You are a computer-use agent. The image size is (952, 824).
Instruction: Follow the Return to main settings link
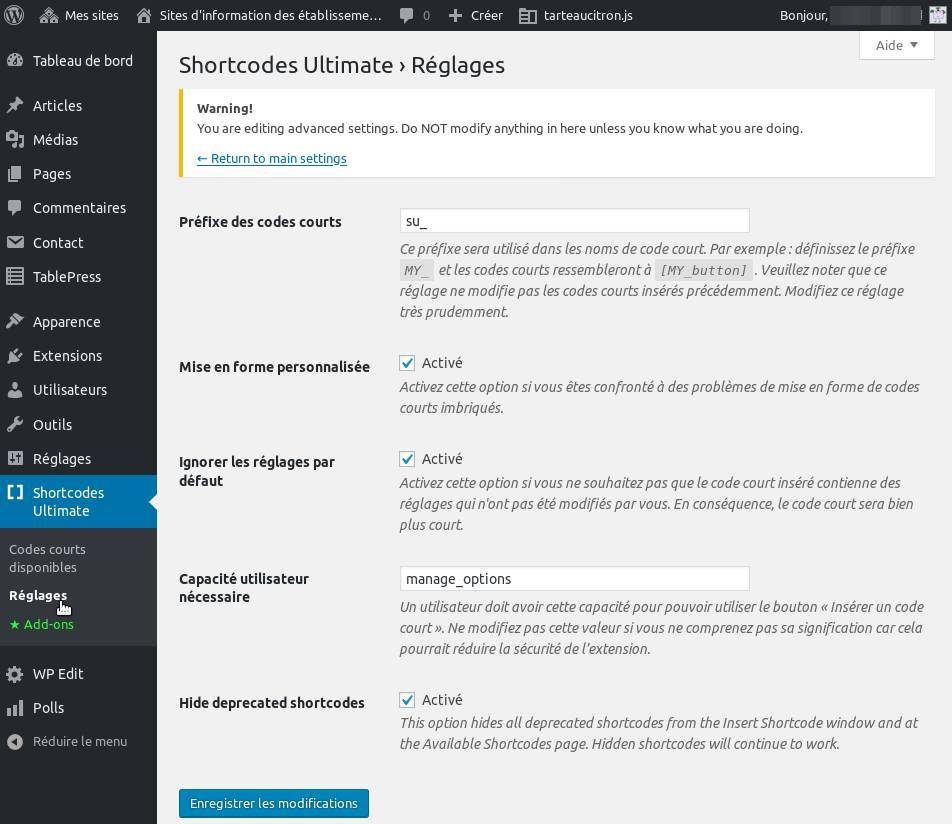[272, 158]
